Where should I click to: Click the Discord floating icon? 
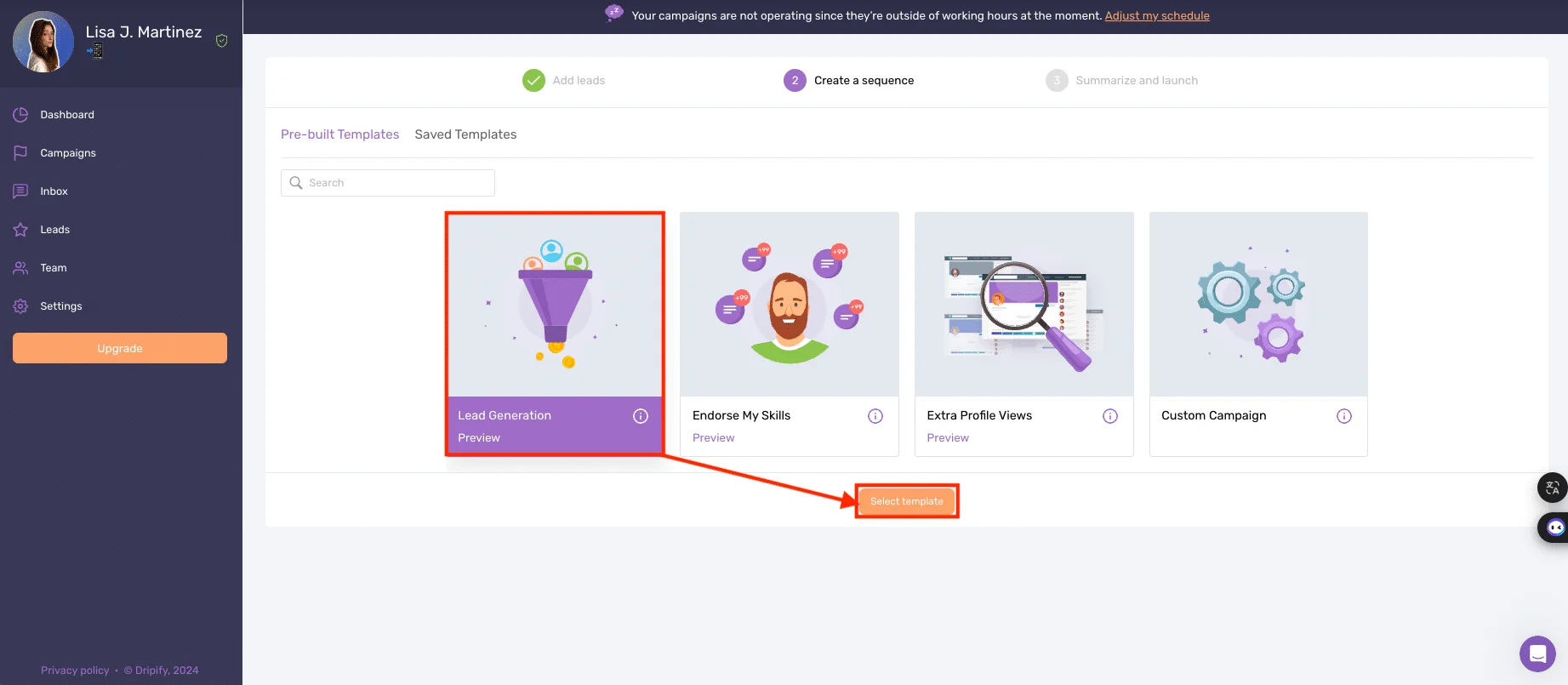1554,528
